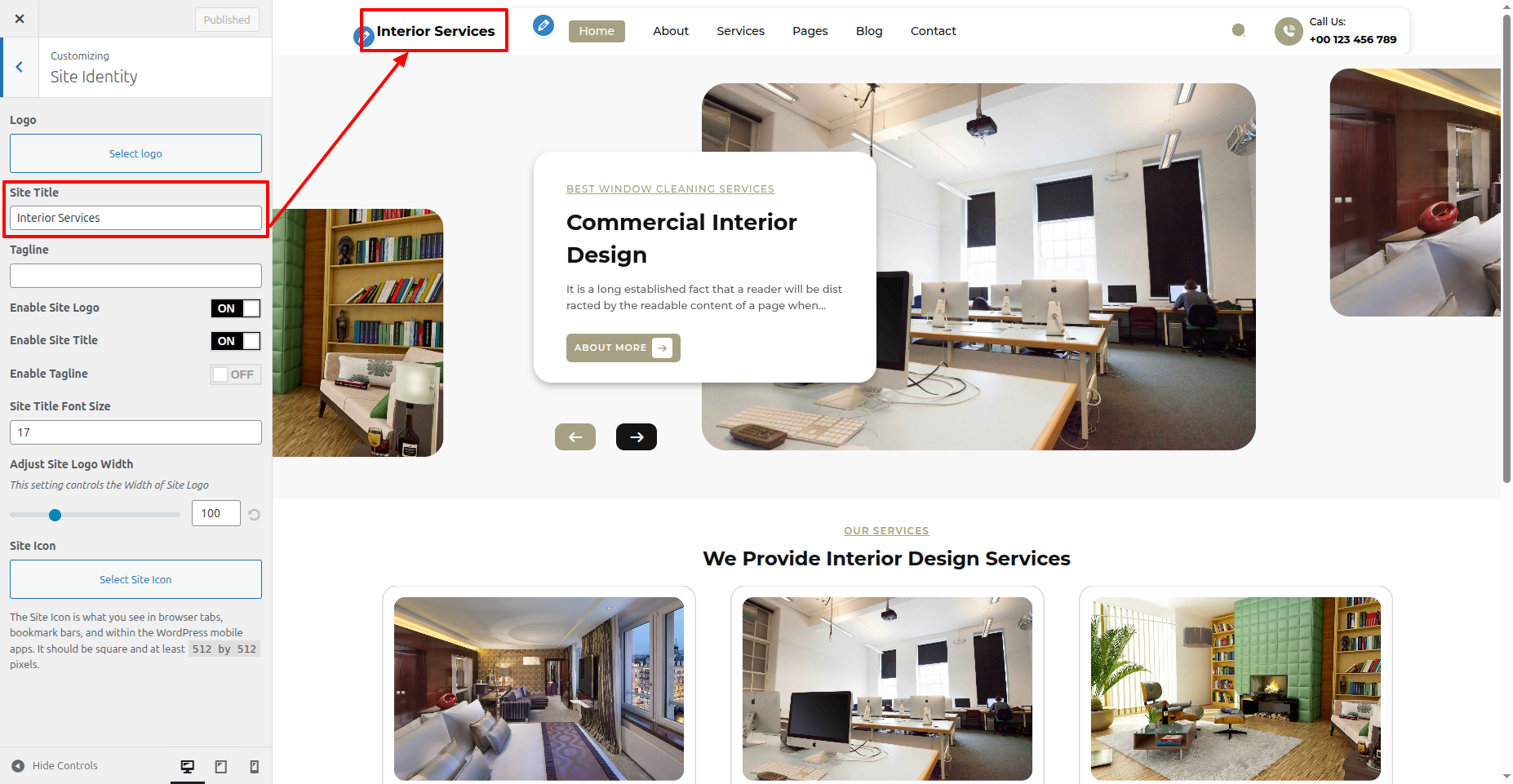
Task: Switch to desktop preview mode
Action: point(188,766)
